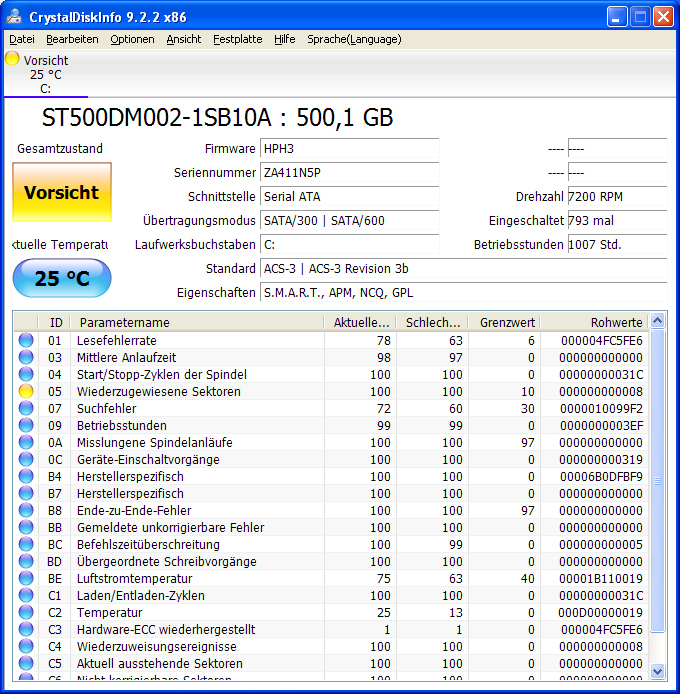The width and height of the screenshot is (680, 694).
Task: Open the Datei menu
Action: coord(22,39)
